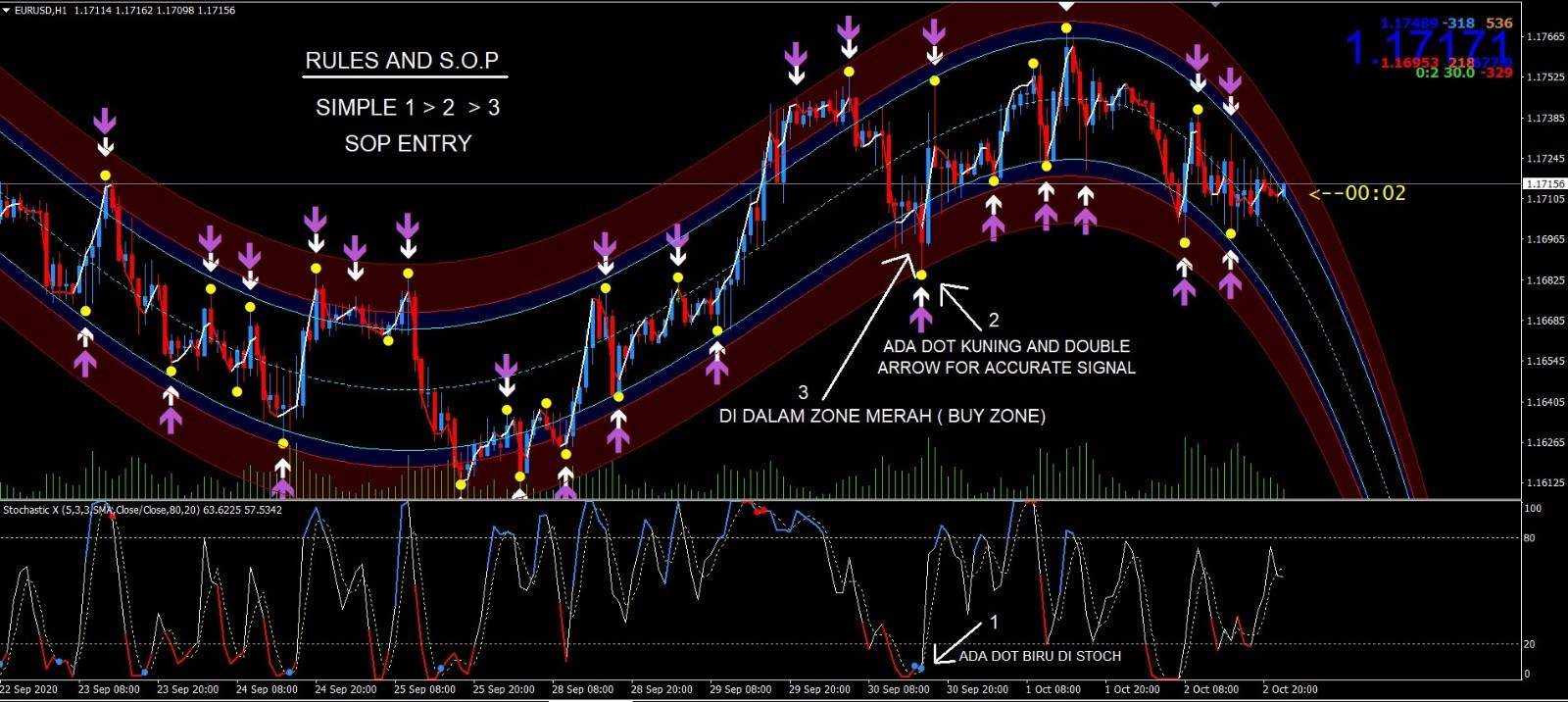Select the 'RULES AND S.O.P' label
This screenshot has width=1568, height=702.
(x=402, y=61)
